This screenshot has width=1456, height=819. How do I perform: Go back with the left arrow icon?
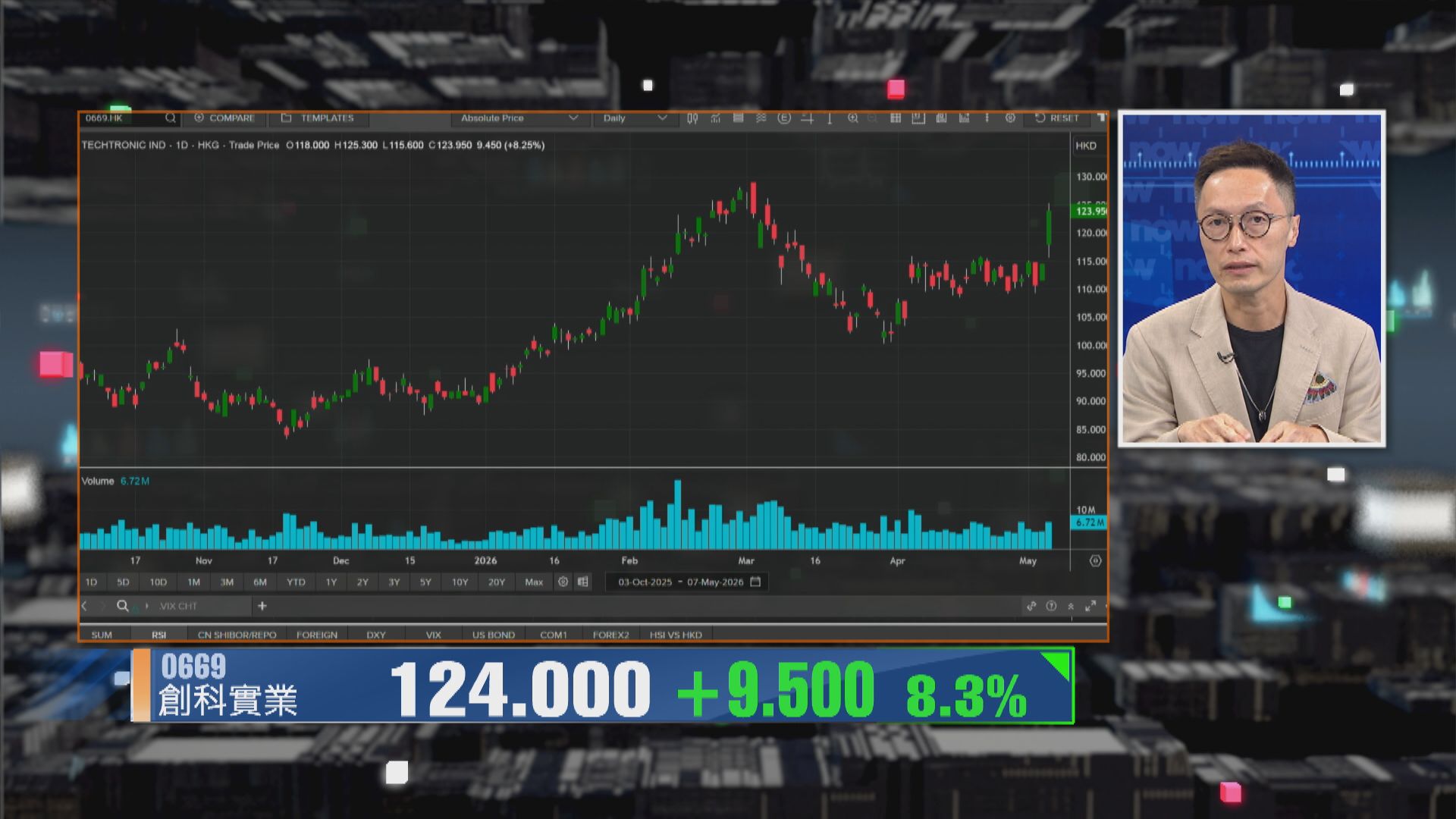click(84, 606)
